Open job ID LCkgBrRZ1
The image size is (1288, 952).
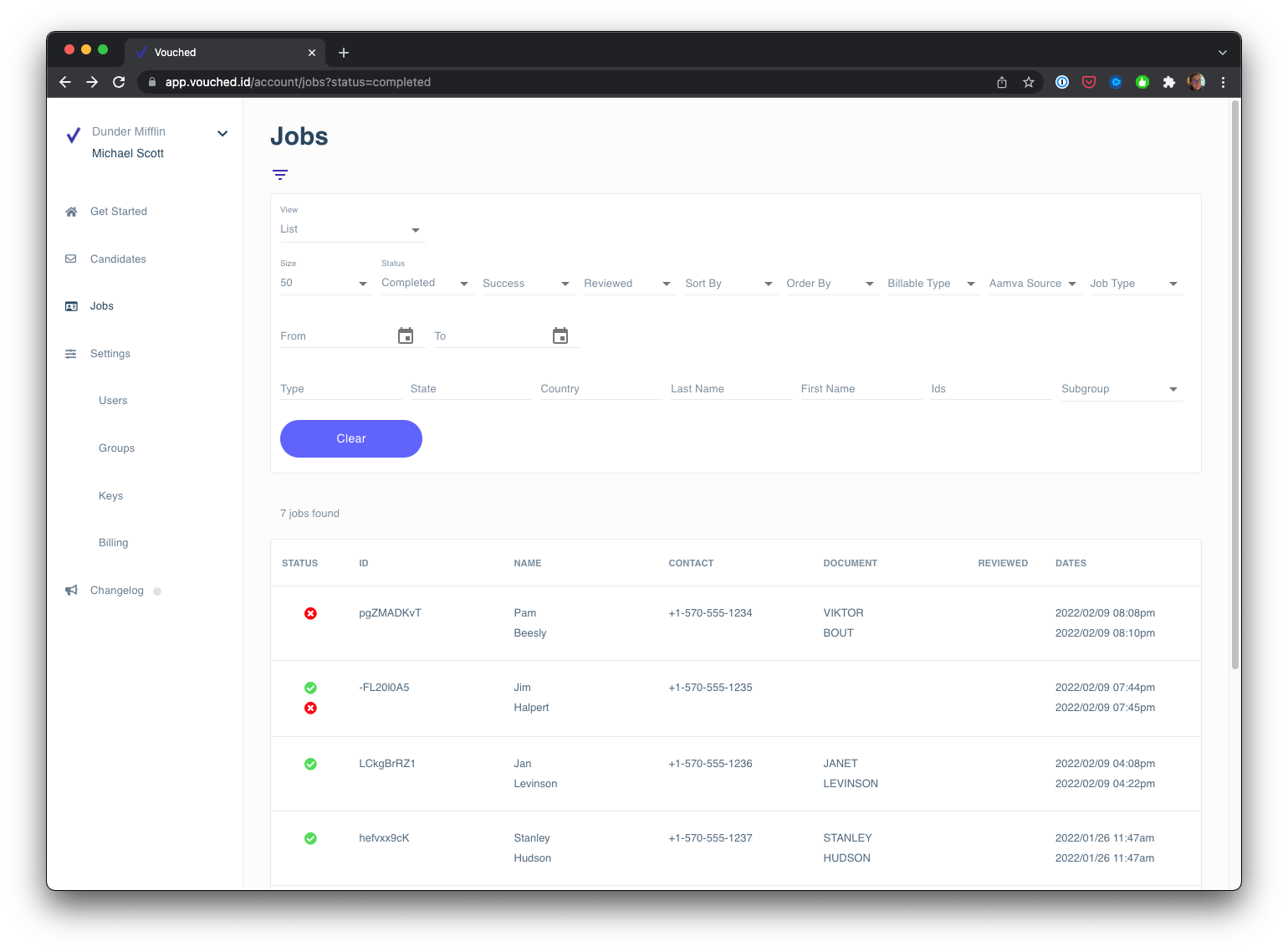coord(387,764)
